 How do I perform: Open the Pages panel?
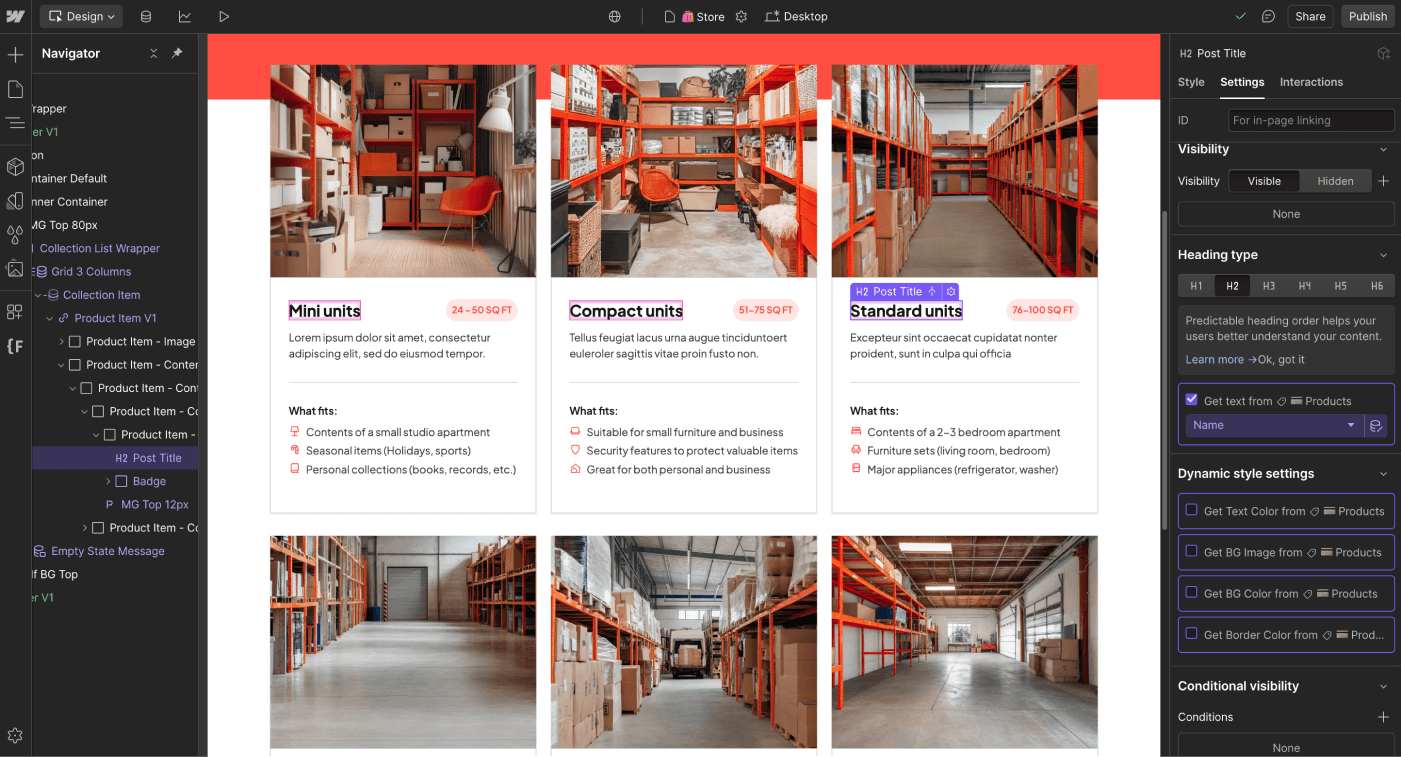pos(16,88)
